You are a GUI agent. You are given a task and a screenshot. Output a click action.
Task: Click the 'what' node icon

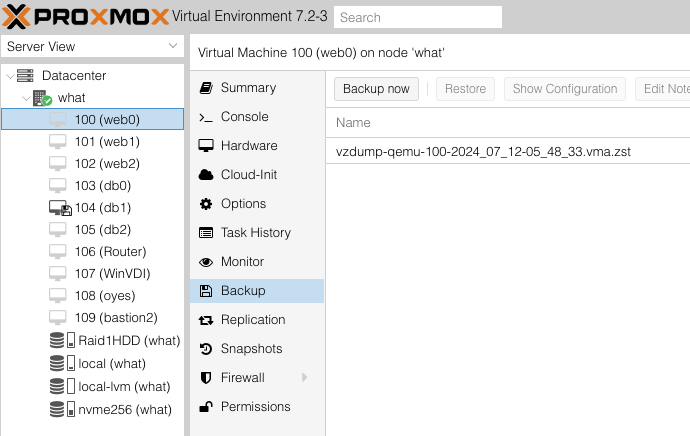tap(43, 98)
